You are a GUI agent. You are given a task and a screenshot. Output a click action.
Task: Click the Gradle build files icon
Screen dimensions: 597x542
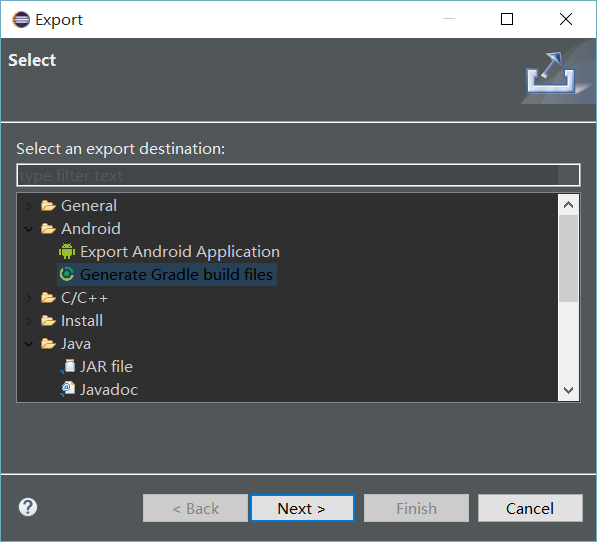(x=67, y=274)
